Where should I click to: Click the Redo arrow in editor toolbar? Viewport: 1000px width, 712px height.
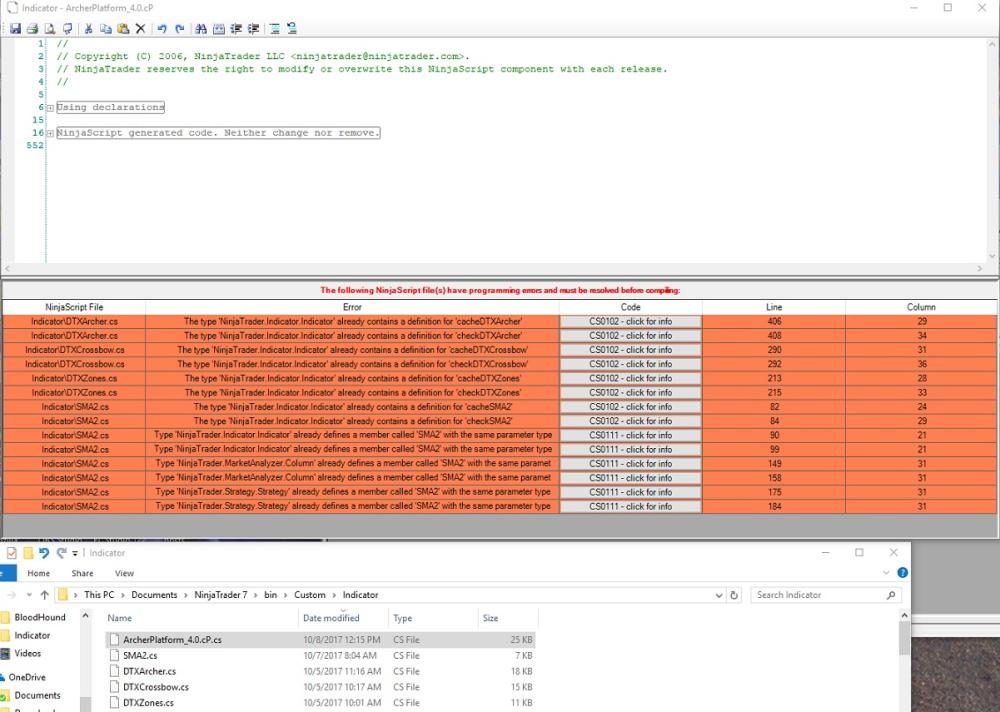(179, 29)
